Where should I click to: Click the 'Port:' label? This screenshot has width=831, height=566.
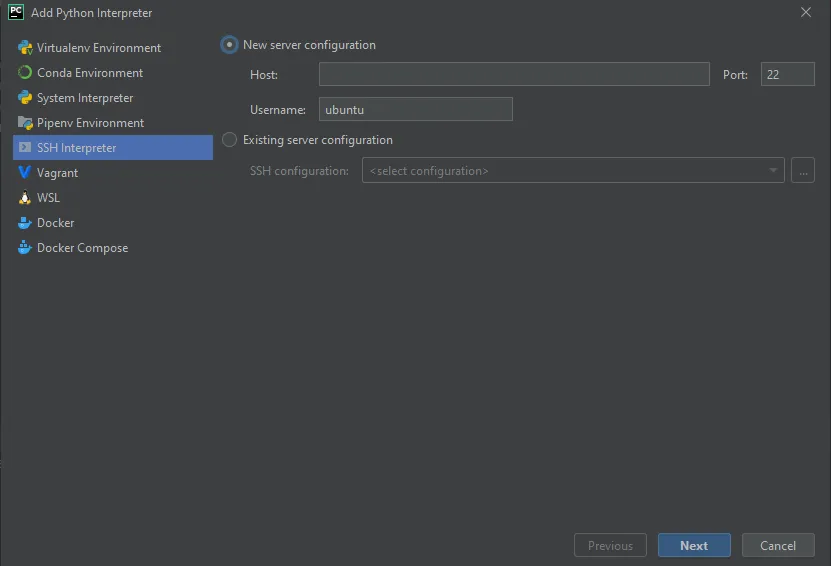[x=735, y=75]
